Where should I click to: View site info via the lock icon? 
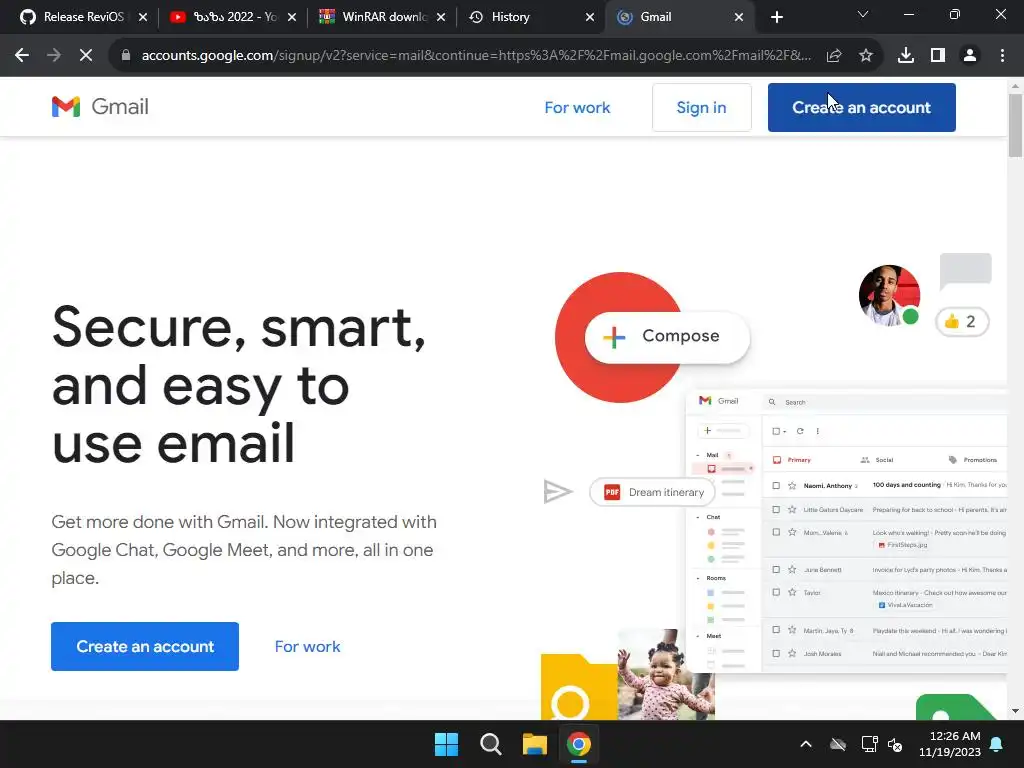click(x=126, y=56)
